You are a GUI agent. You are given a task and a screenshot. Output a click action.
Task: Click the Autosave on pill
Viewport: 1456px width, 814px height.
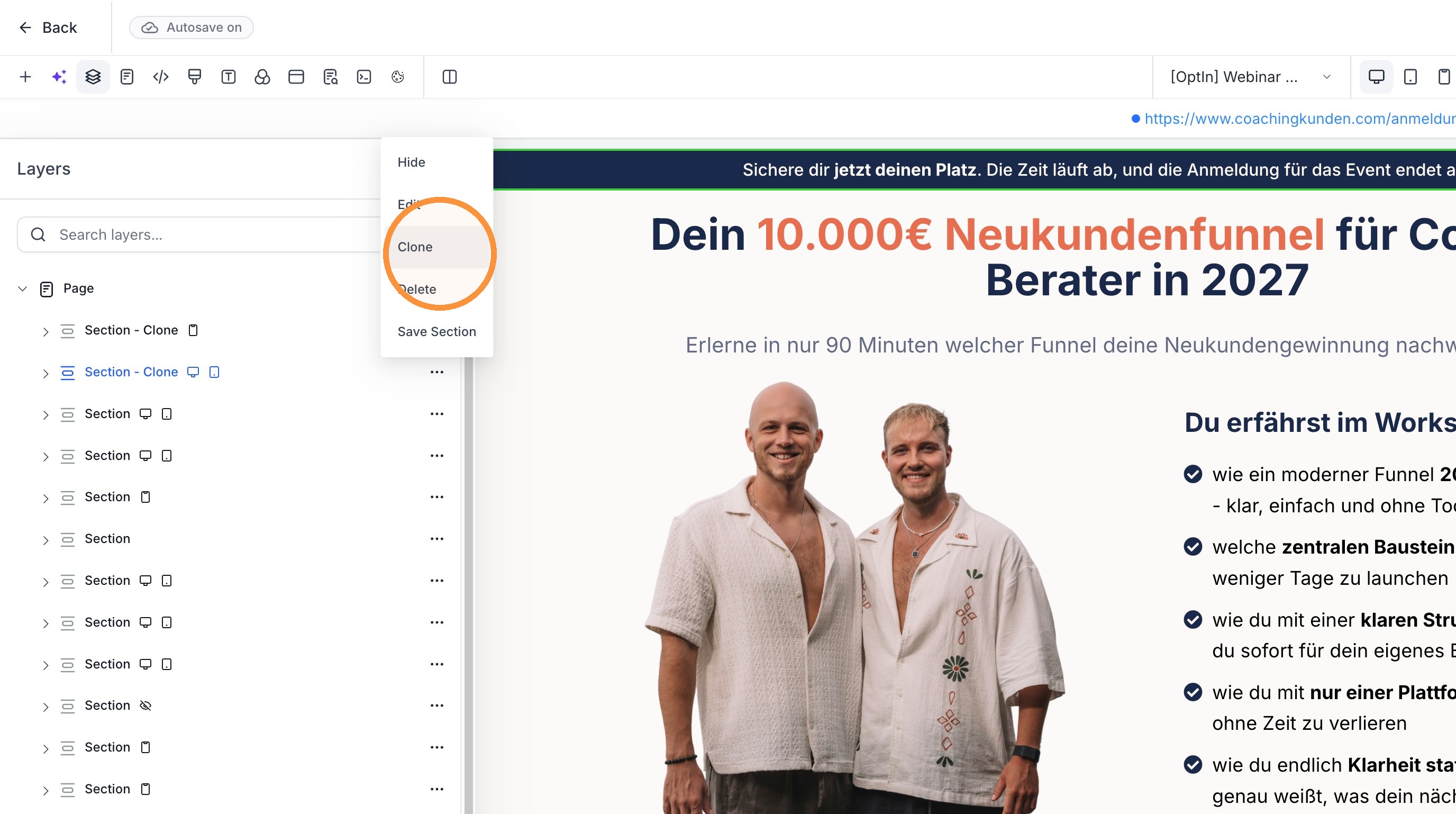[x=191, y=27]
